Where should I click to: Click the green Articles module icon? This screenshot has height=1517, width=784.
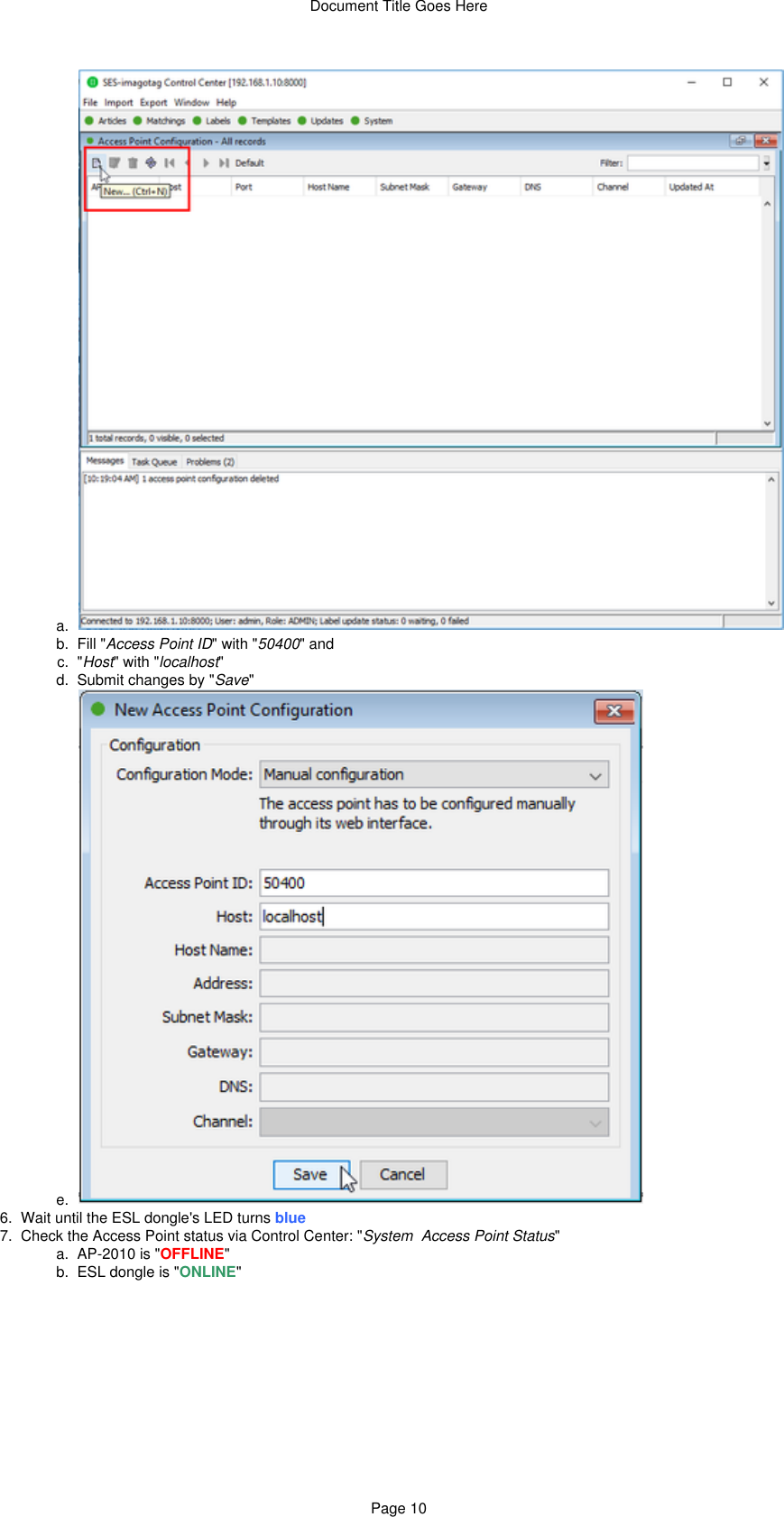[x=89, y=120]
